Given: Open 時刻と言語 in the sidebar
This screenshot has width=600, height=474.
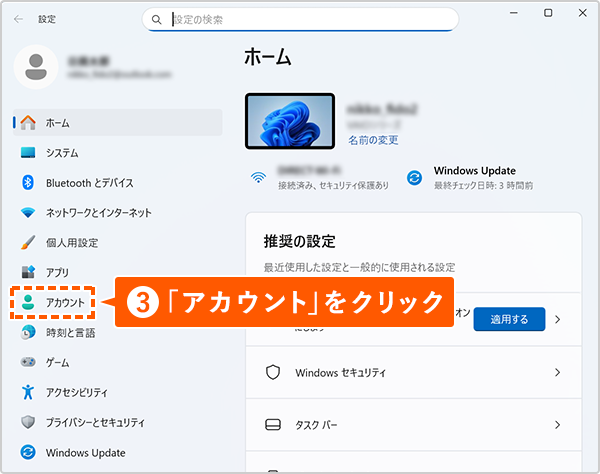Looking at the screenshot, I should click(x=70, y=332).
